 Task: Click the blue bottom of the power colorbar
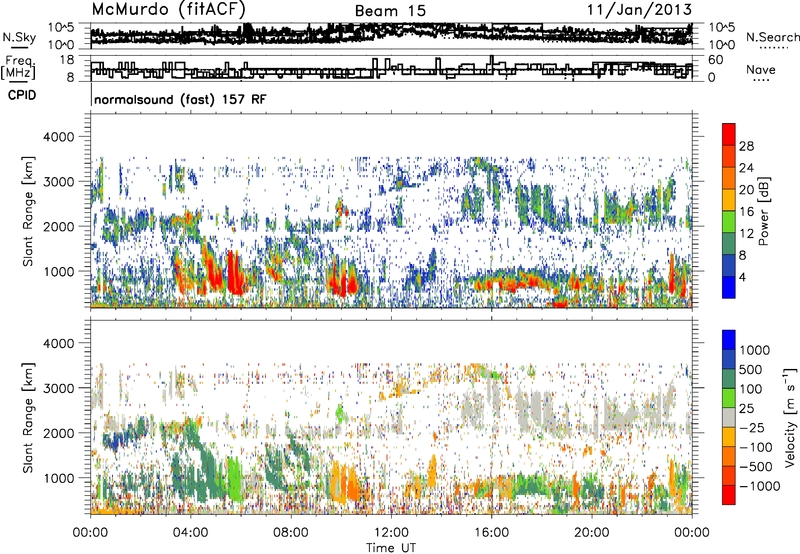[x=729, y=287]
